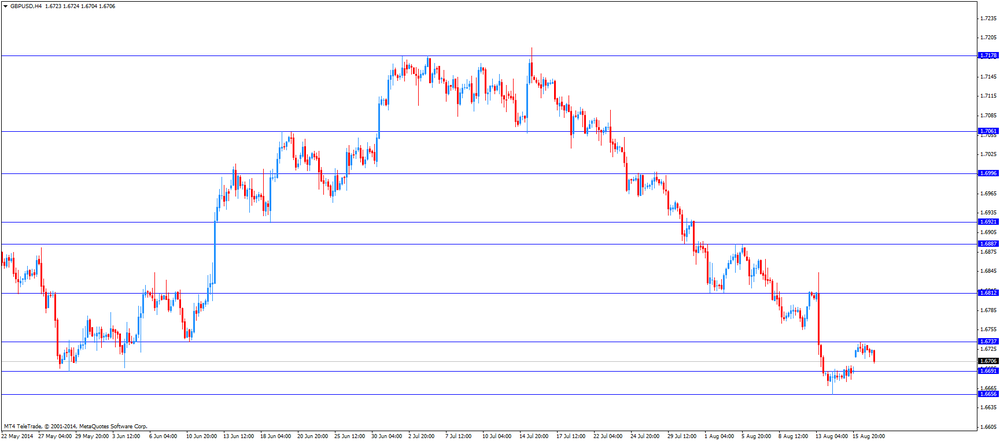
Task: Click the 1.7205 price scale value
Action: coord(987,38)
